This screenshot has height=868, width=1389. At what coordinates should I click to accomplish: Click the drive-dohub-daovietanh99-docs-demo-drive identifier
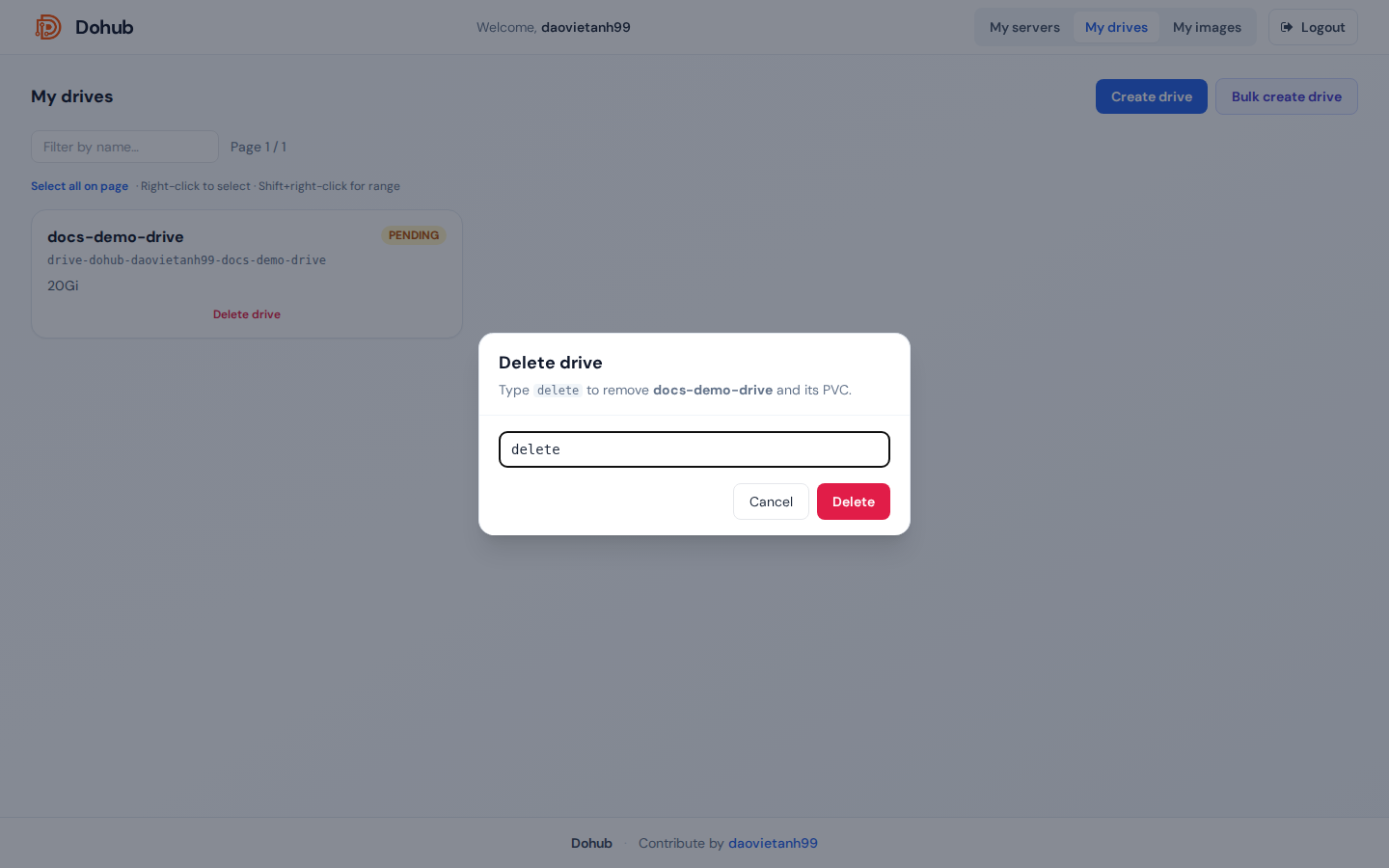[x=186, y=260]
